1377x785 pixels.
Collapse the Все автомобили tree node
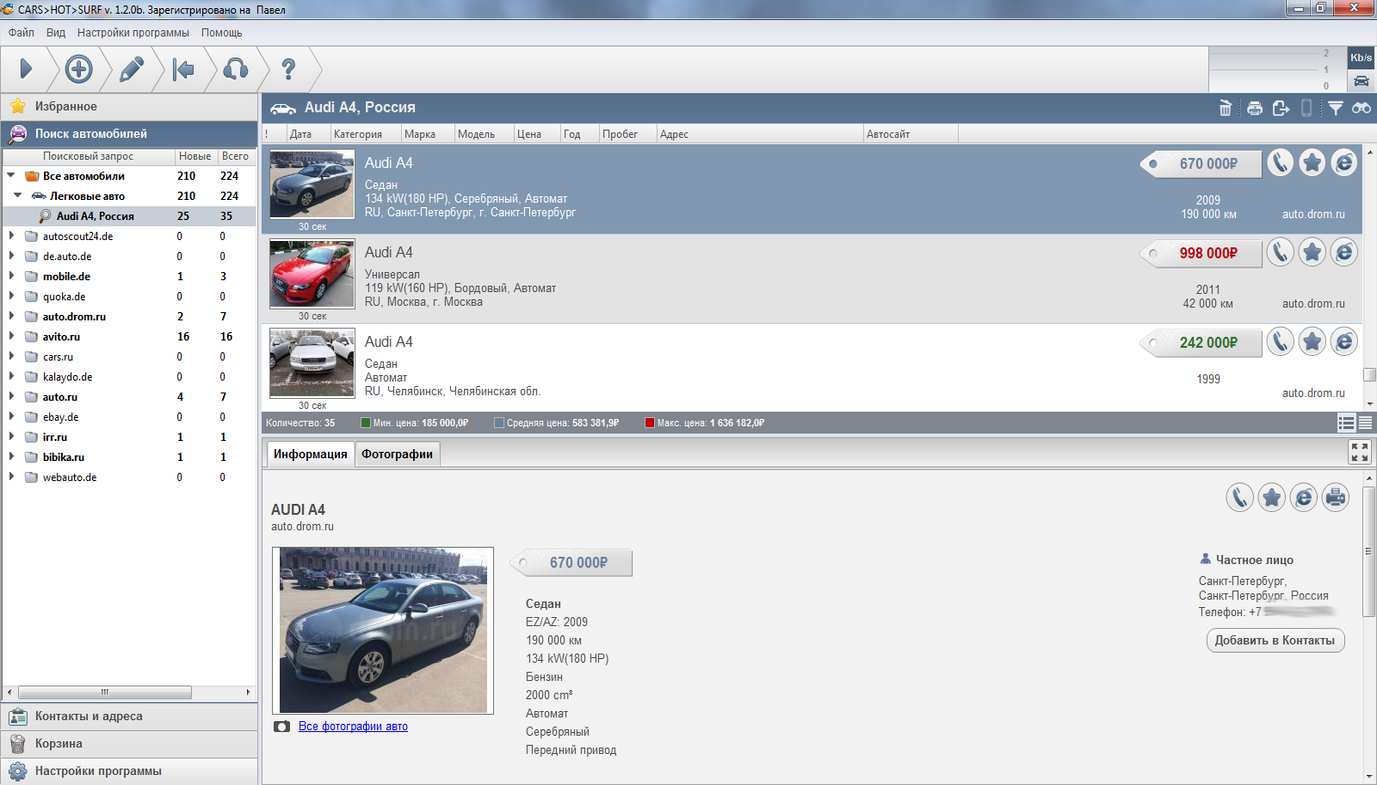(x=11, y=176)
